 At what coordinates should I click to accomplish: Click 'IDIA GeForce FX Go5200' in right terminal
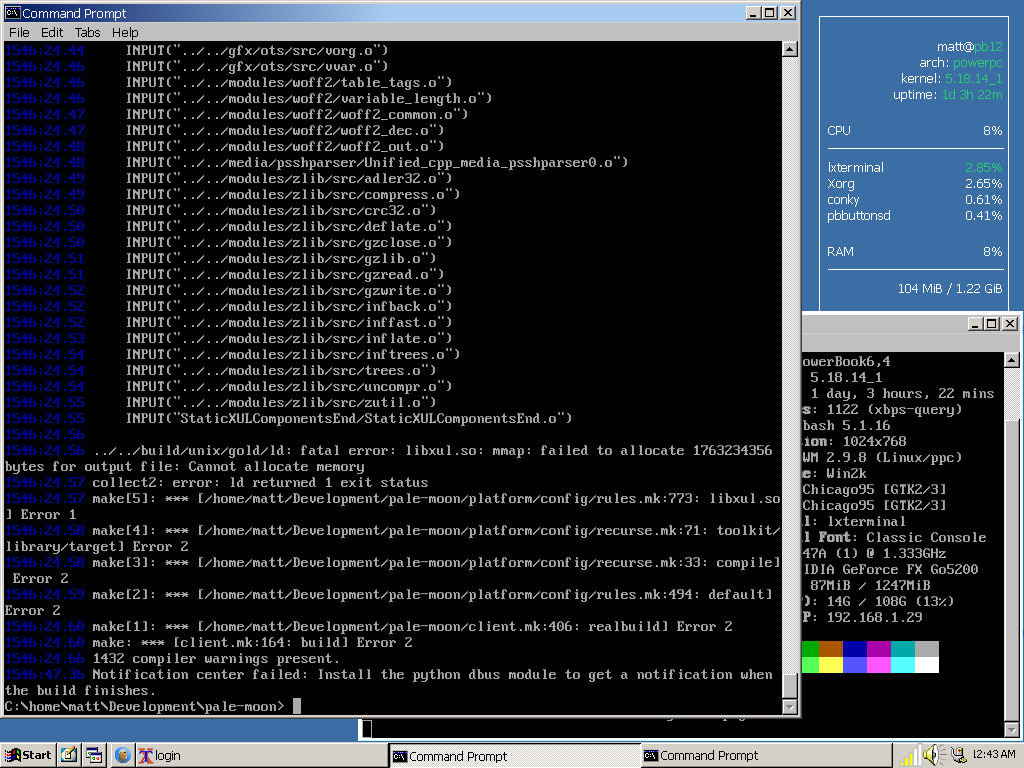coord(891,569)
